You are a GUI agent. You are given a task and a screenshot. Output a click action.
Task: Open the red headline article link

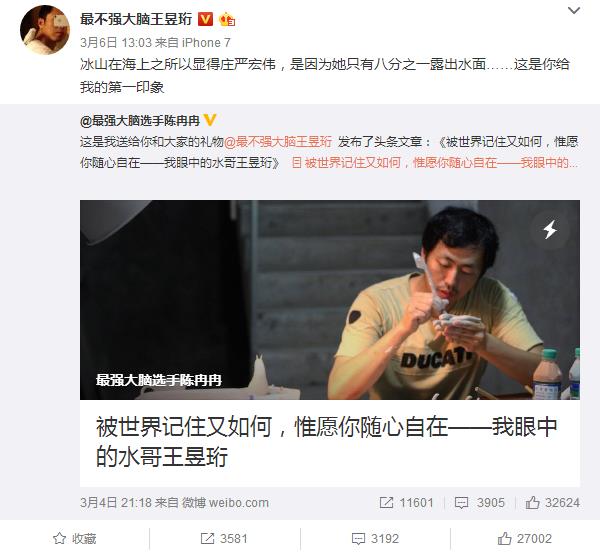435,163
